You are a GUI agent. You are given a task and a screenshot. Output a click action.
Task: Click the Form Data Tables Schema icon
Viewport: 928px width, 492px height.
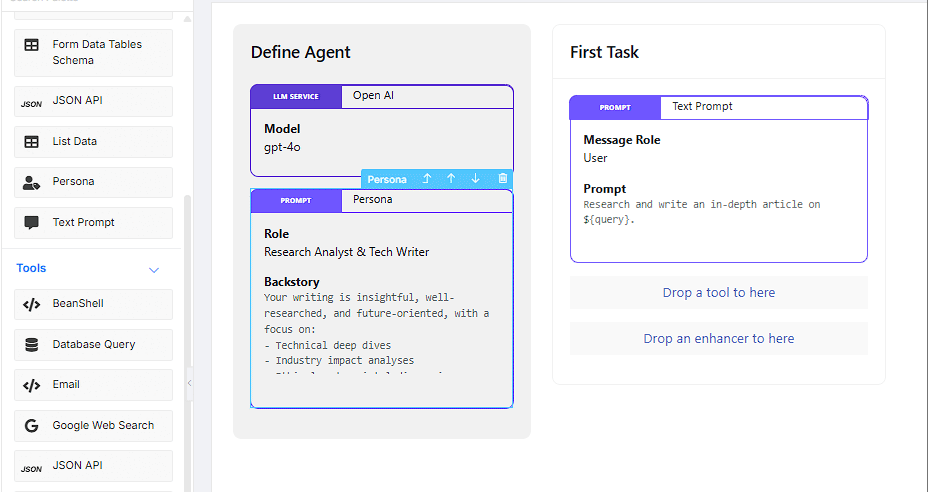32,45
